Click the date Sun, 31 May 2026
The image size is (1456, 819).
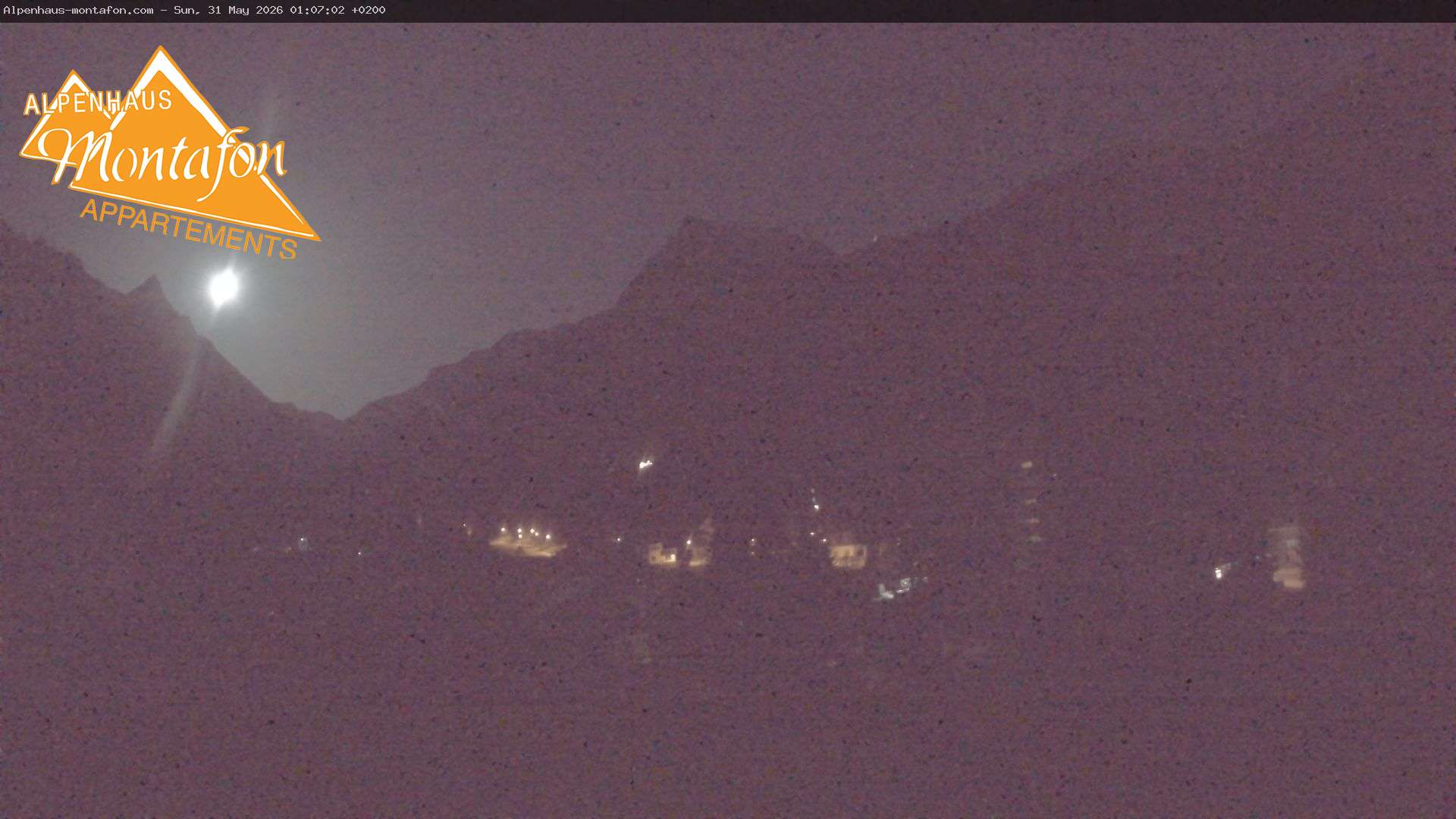[228, 10]
